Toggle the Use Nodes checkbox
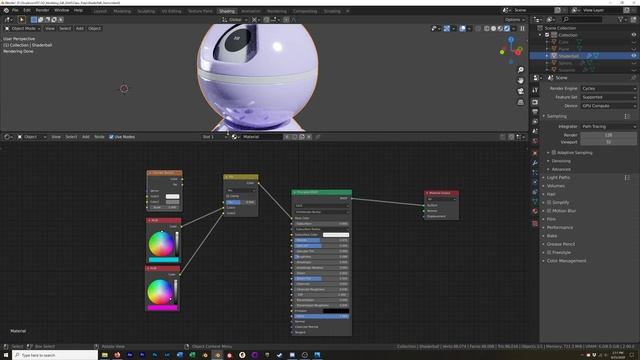The width and height of the screenshot is (640, 360). click(111, 137)
